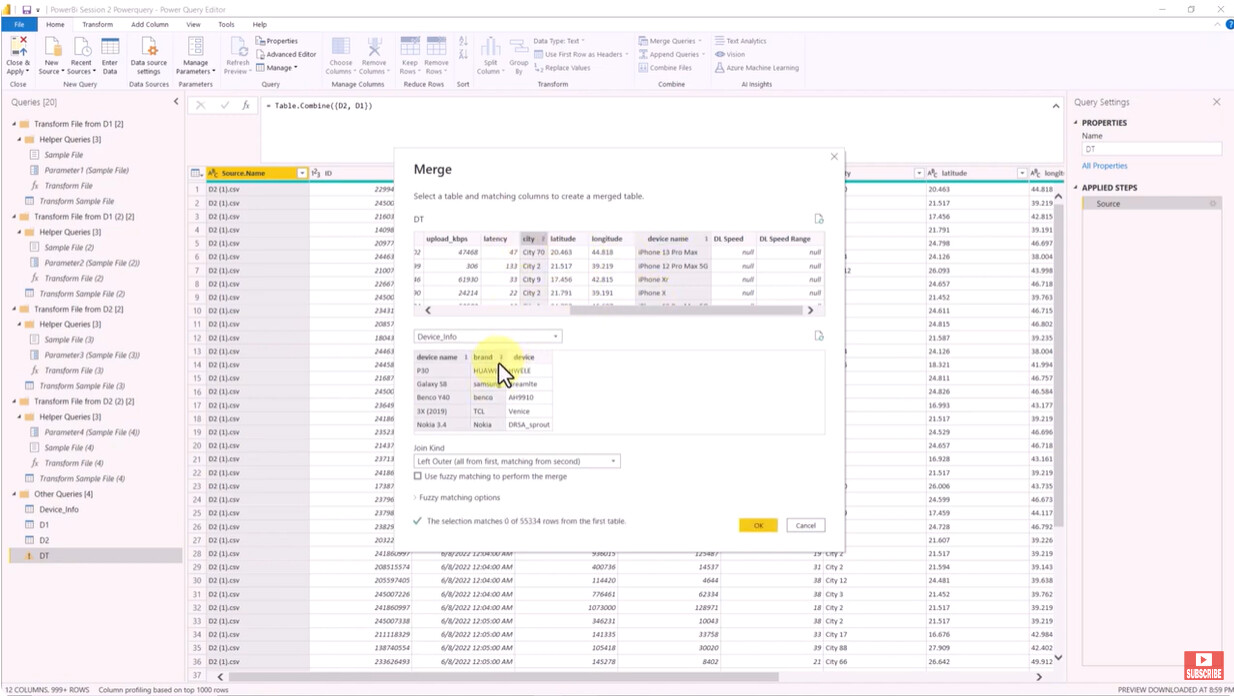Open the Manage dropdown in the Query group
The image size is (1234, 696).
pyautogui.click(x=277, y=68)
